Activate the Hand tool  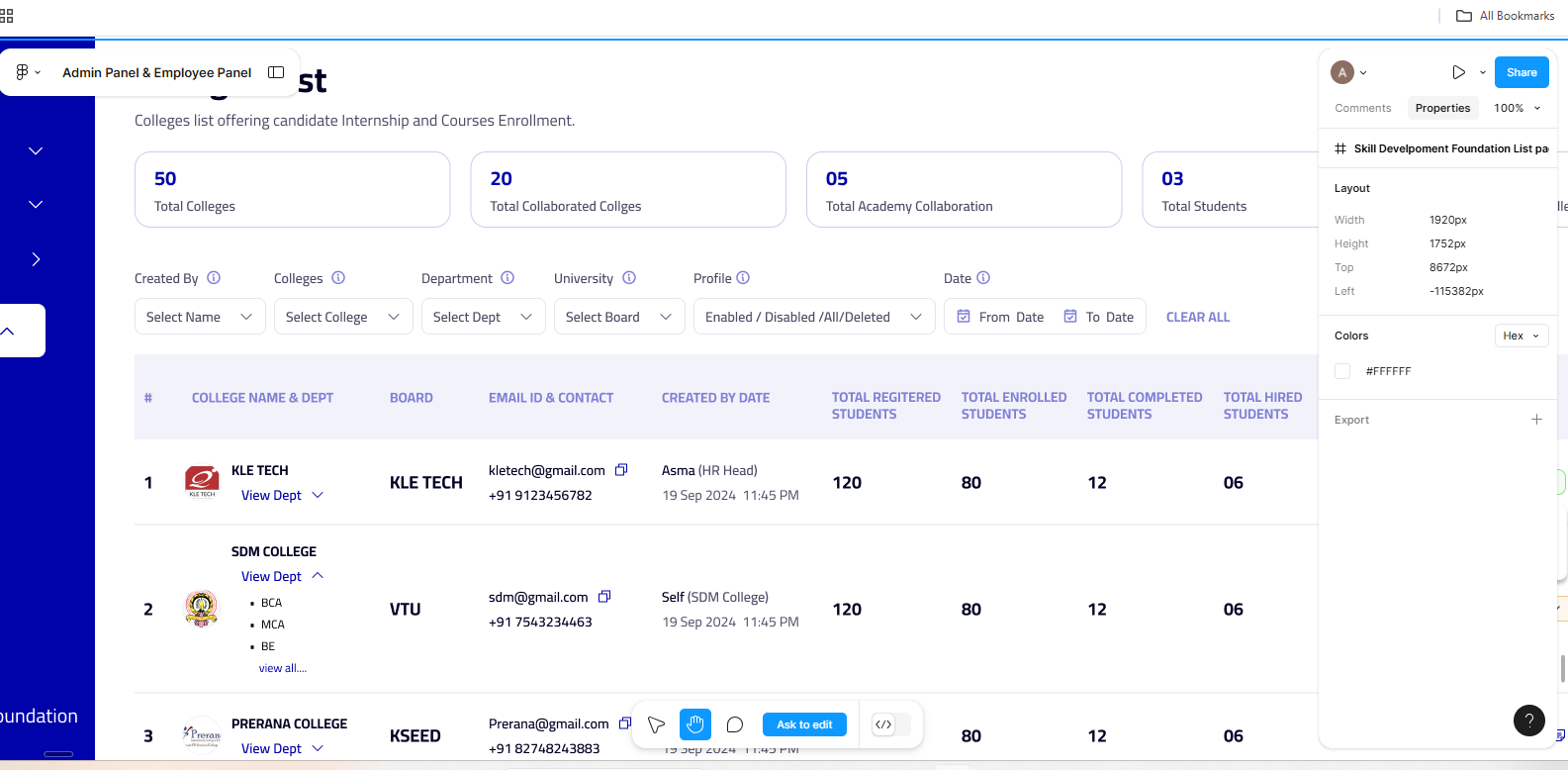pos(695,724)
